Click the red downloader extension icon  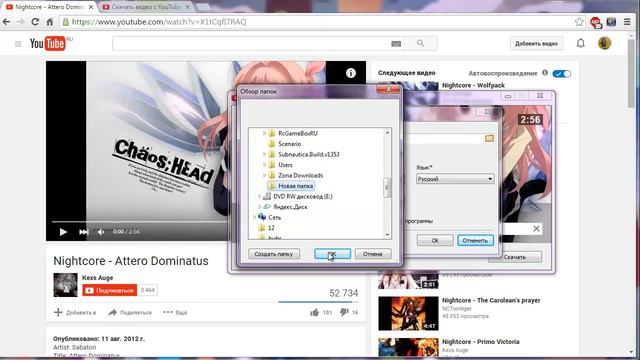tap(596, 22)
